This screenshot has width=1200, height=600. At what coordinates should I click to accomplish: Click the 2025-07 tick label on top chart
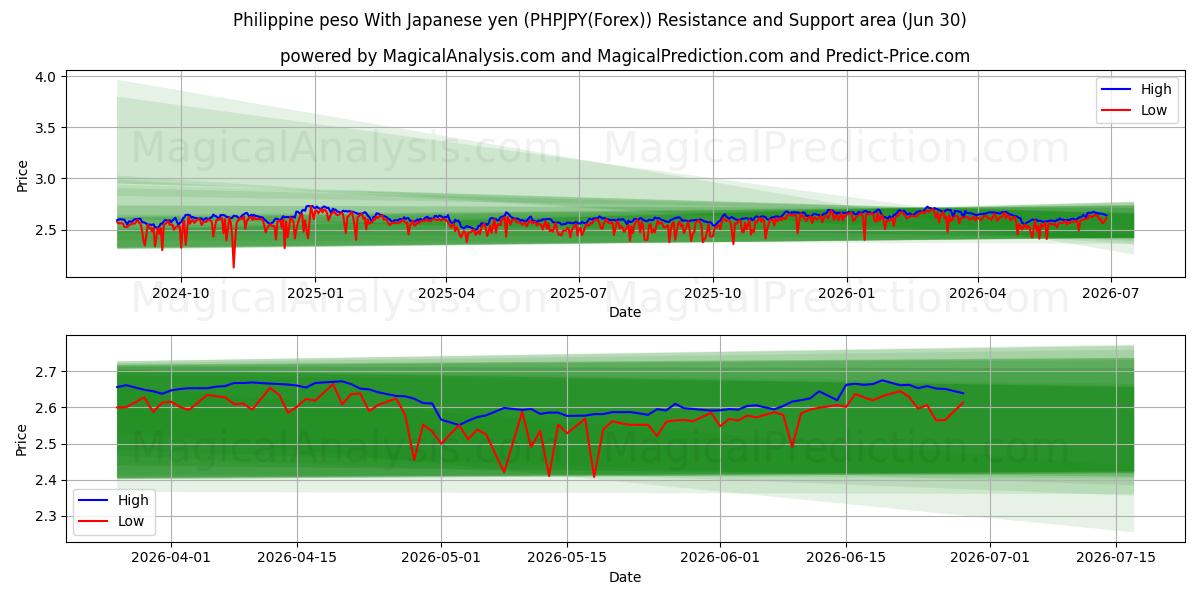579,294
